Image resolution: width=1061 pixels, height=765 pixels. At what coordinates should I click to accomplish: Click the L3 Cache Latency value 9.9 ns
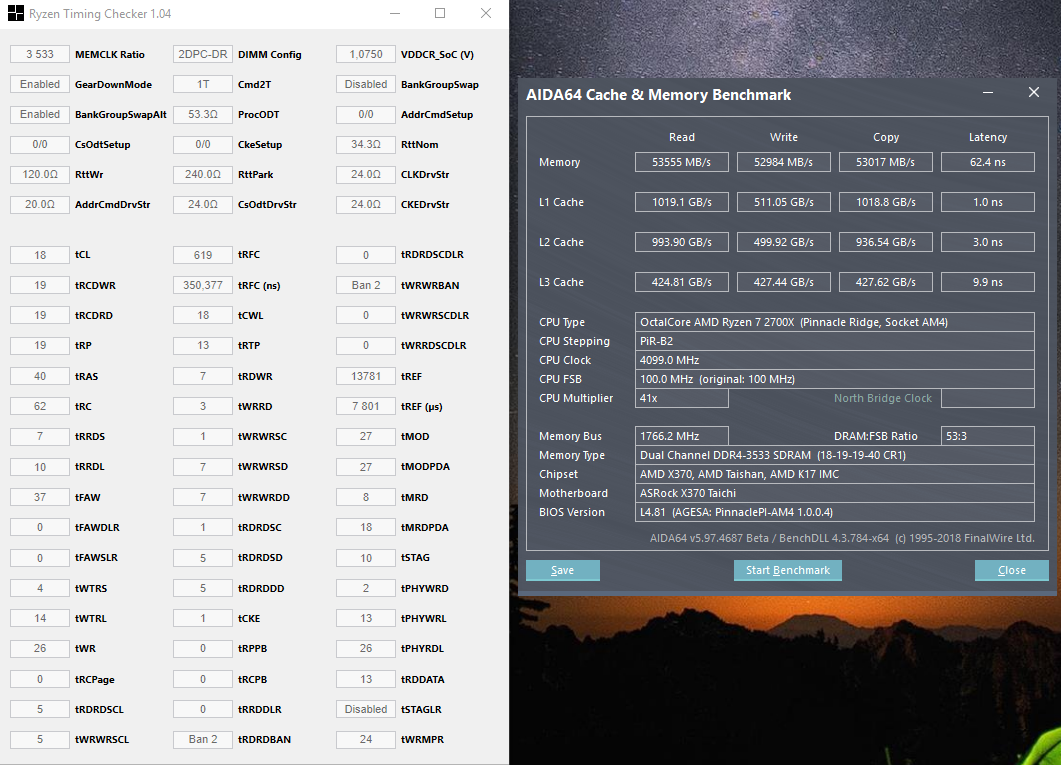tap(988, 282)
